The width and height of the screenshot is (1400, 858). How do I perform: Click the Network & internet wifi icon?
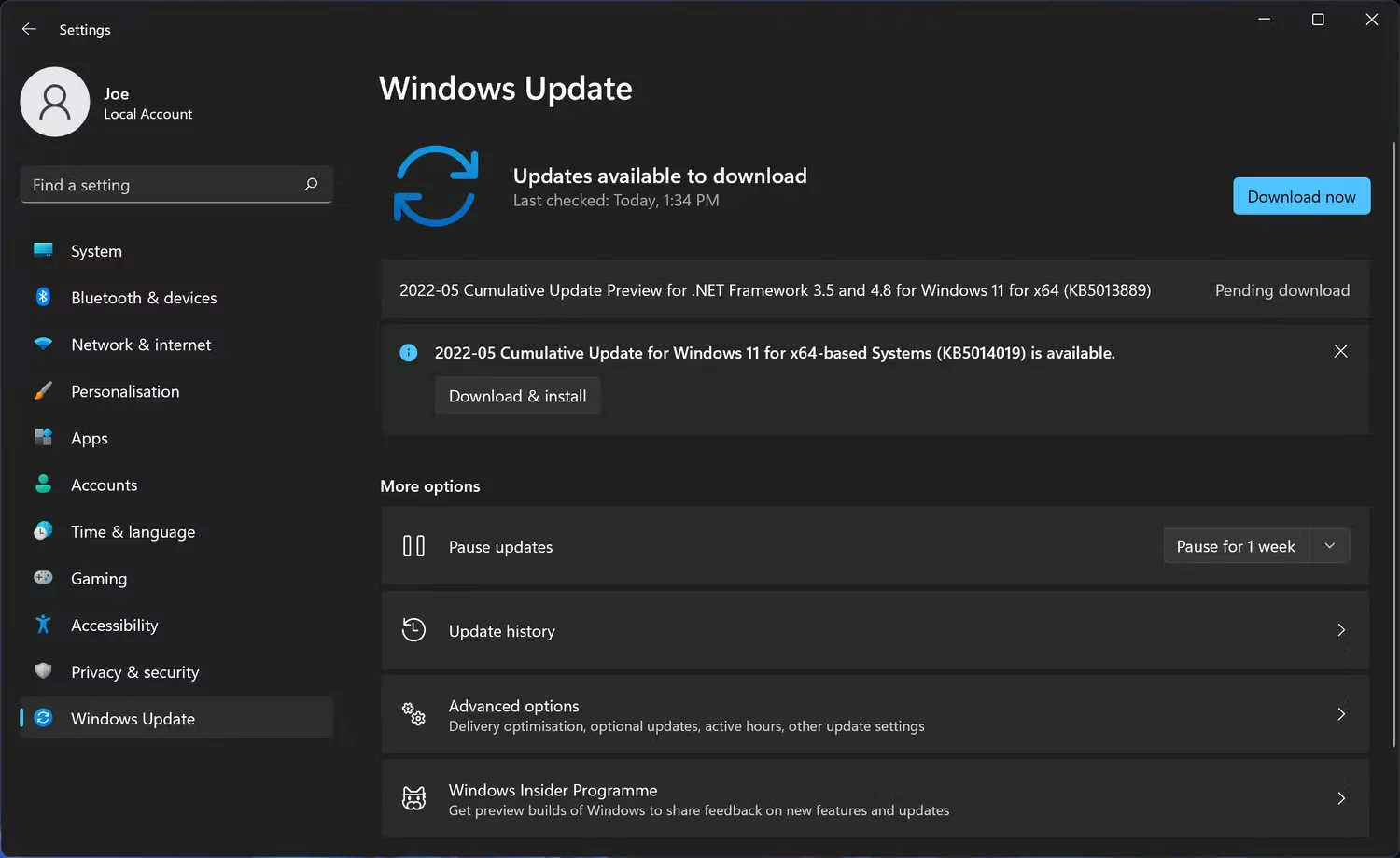pyautogui.click(x=43, y=344)
